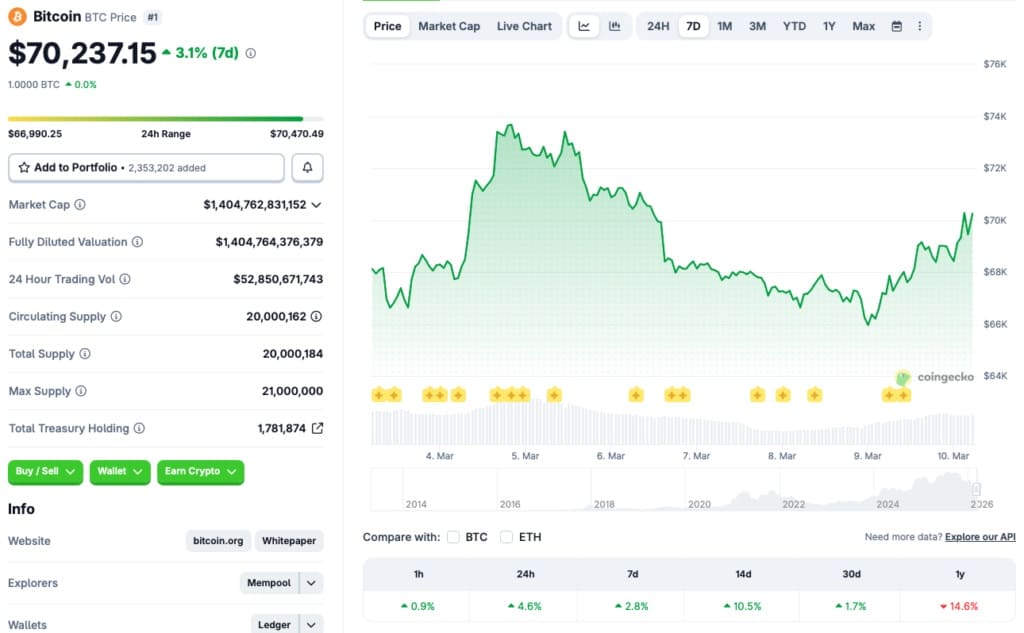This screenshot has width=1024, height=633.
Task: Visit the Whitepaper link
Action: [x=288, y=541]
